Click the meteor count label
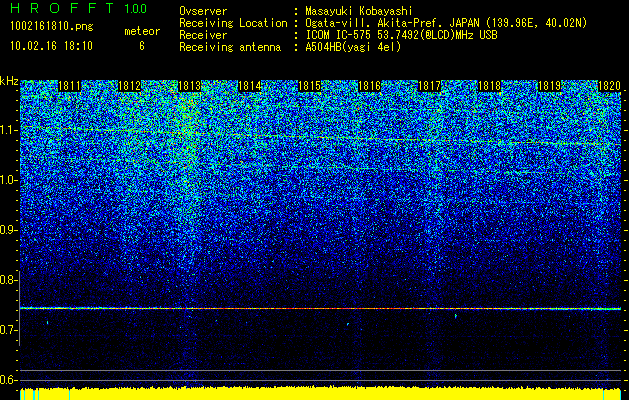 (142, 31)
